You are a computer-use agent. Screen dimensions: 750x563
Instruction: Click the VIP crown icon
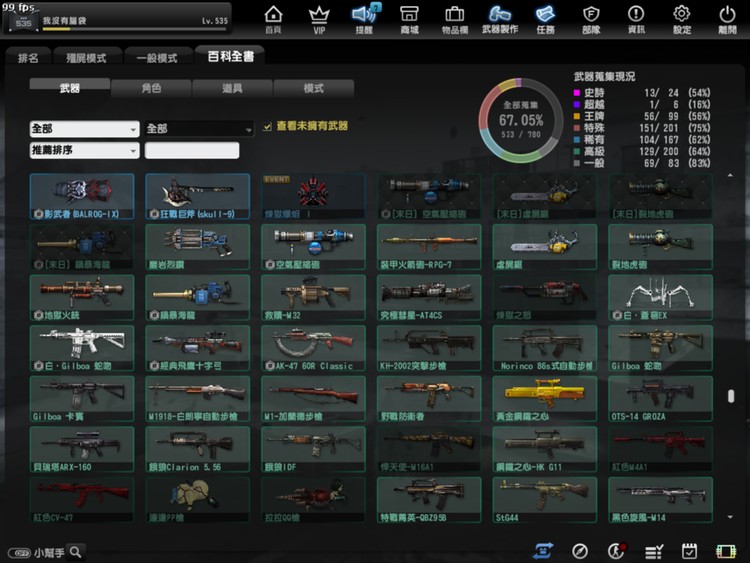[x=319, y=18]
